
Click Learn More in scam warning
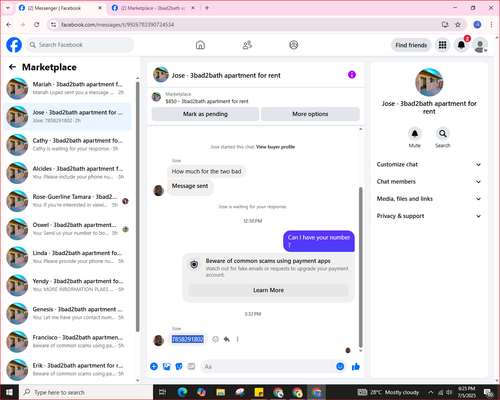[x=268, y=290]
